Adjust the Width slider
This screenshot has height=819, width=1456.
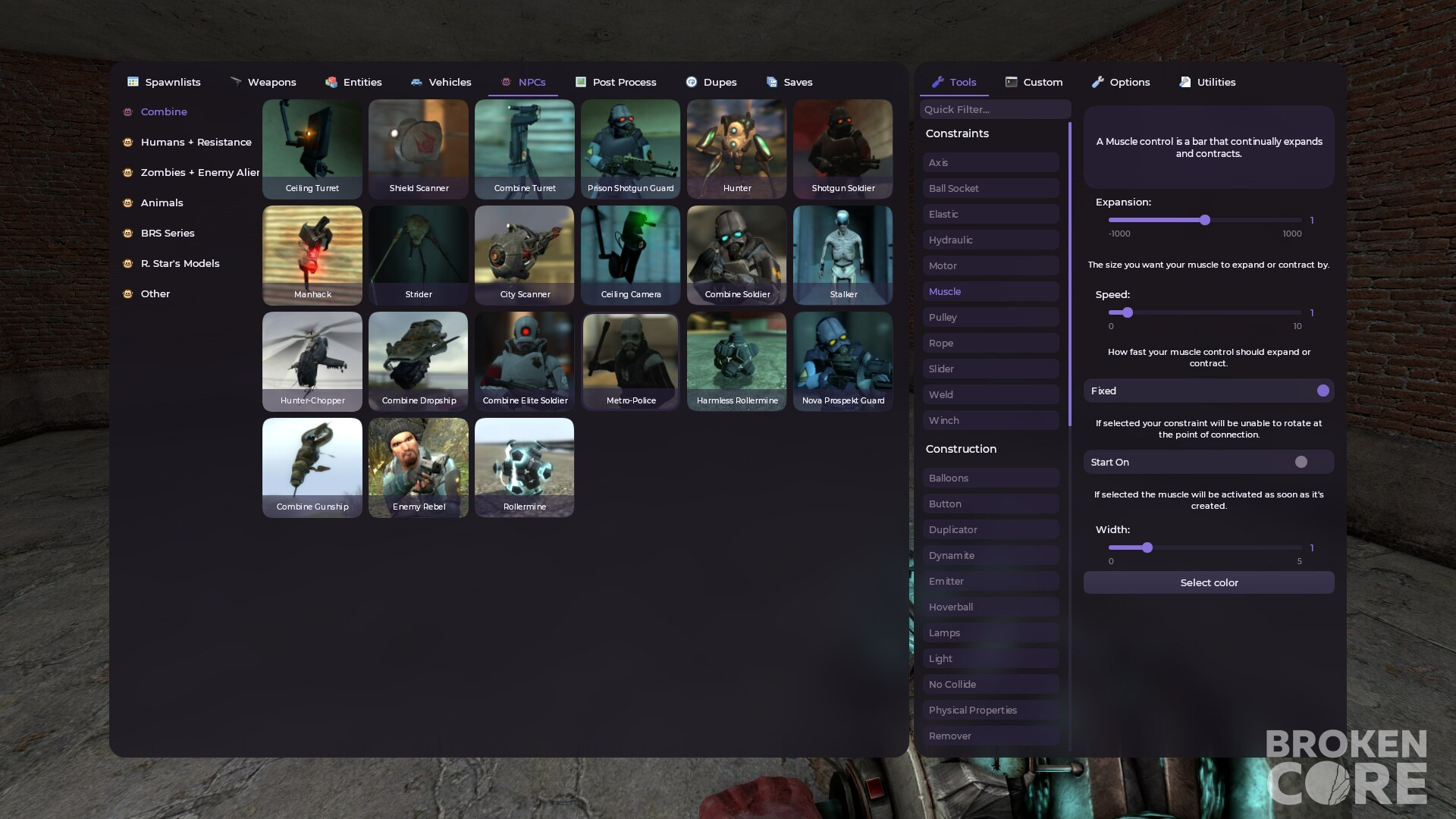click(x=1205, y=548)
